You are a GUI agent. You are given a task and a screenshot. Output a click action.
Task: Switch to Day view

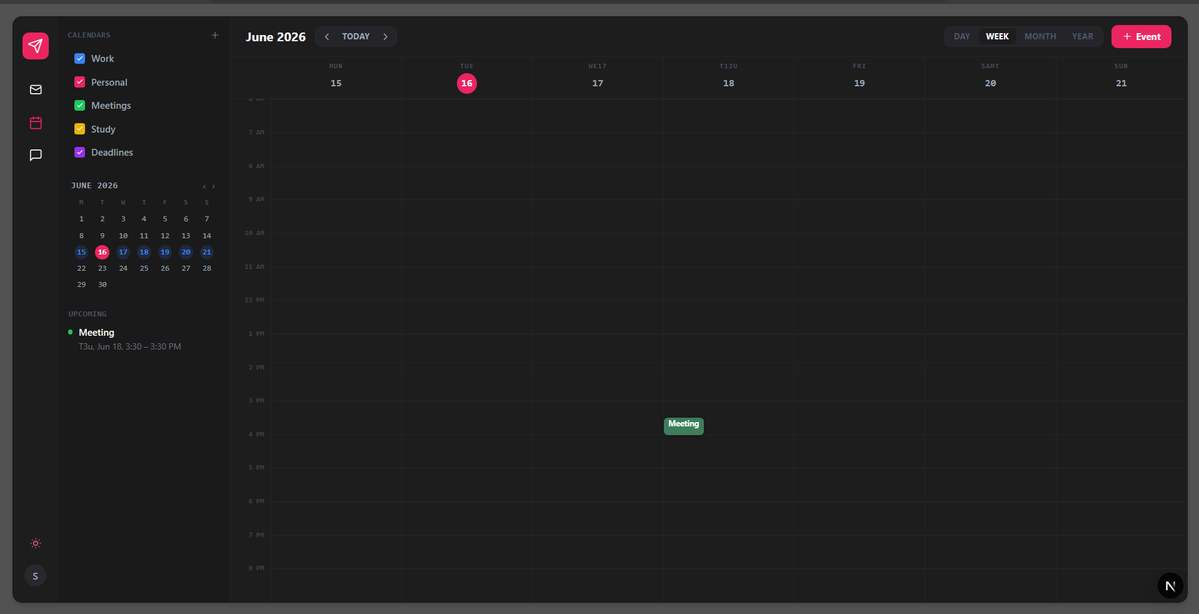[962, 37]
